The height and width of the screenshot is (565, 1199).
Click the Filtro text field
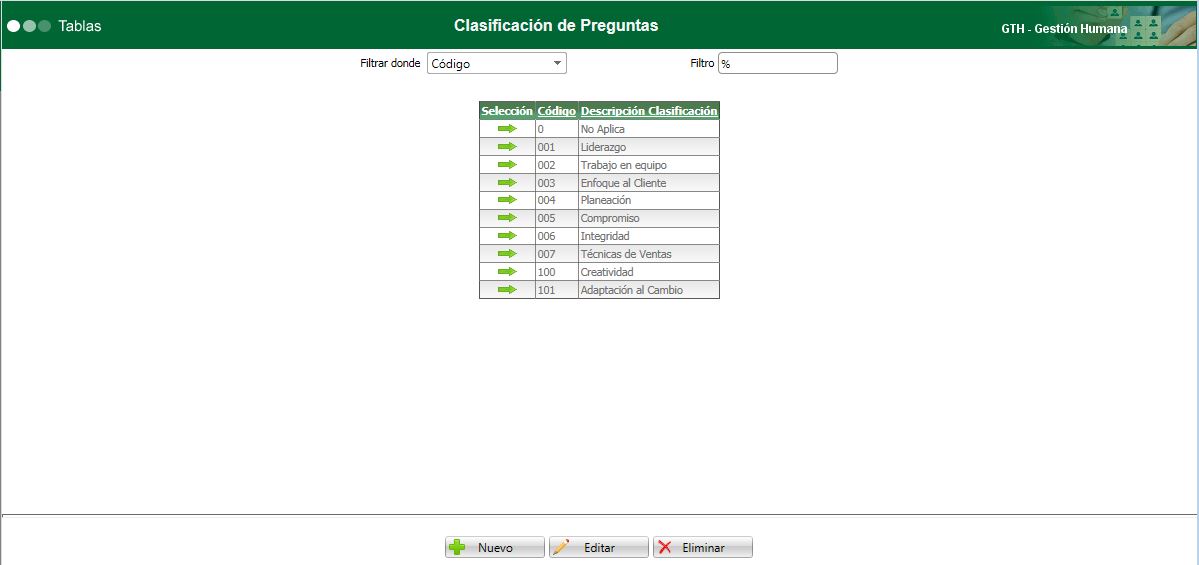(778, 63)
